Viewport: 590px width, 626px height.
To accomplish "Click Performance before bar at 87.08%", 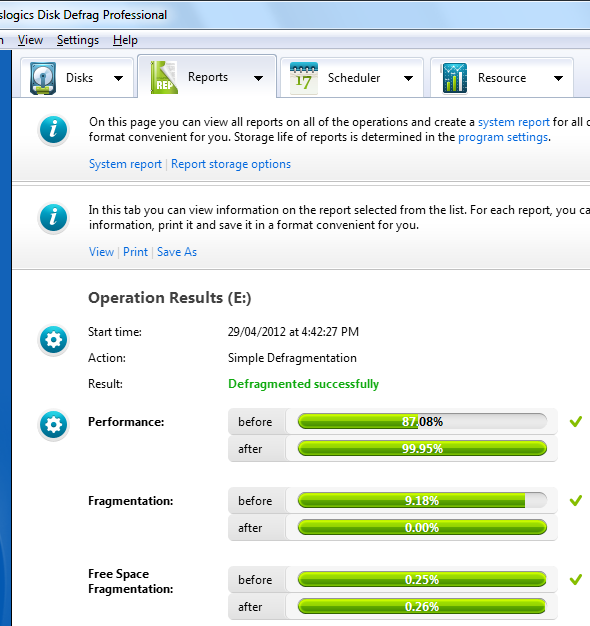I will tap(422, 421).
